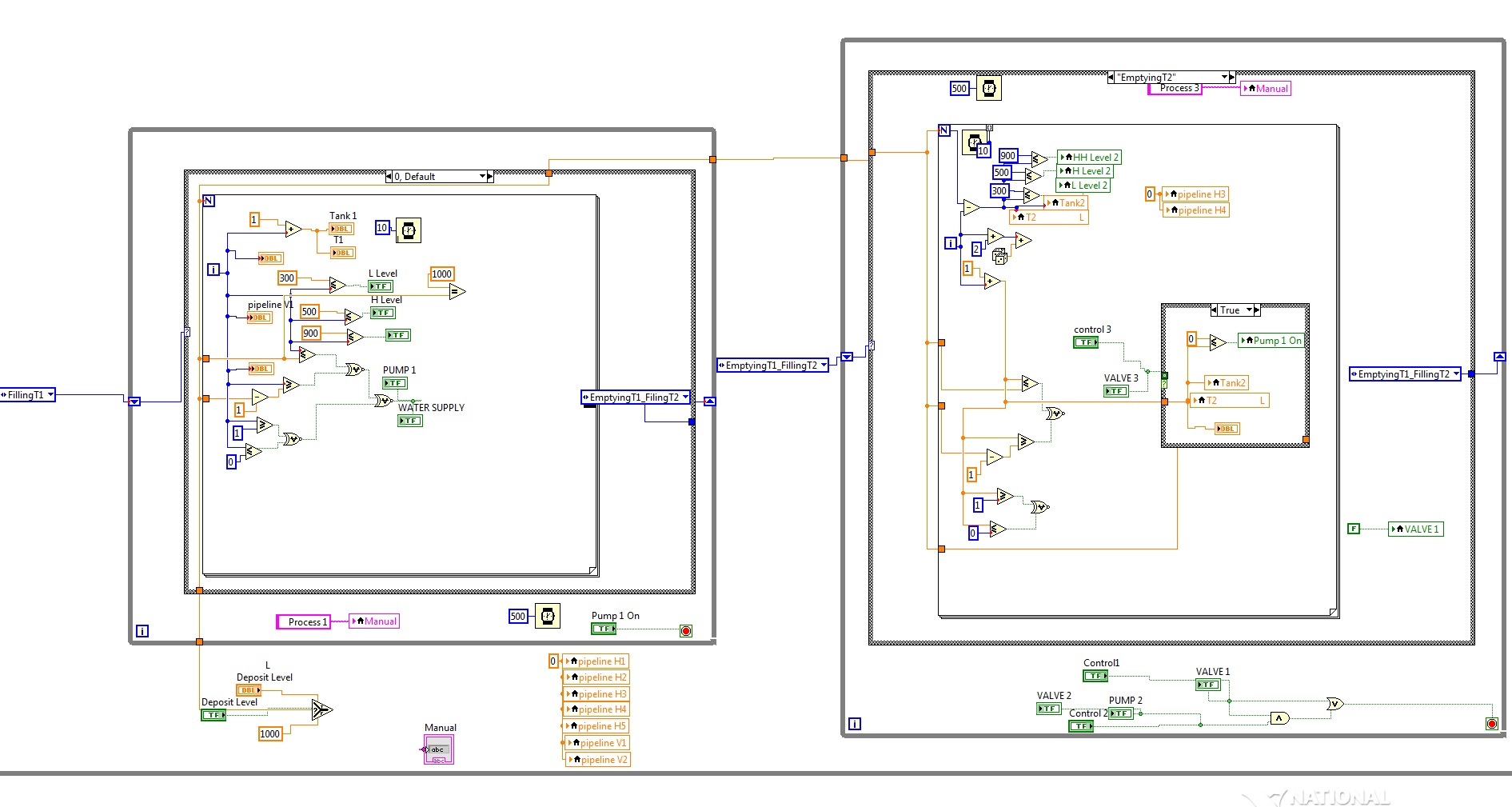Open the EmptyingT1_FillingT2 enum at the far right
Screen dimensions: 1512x807
tap(1405, 374)
